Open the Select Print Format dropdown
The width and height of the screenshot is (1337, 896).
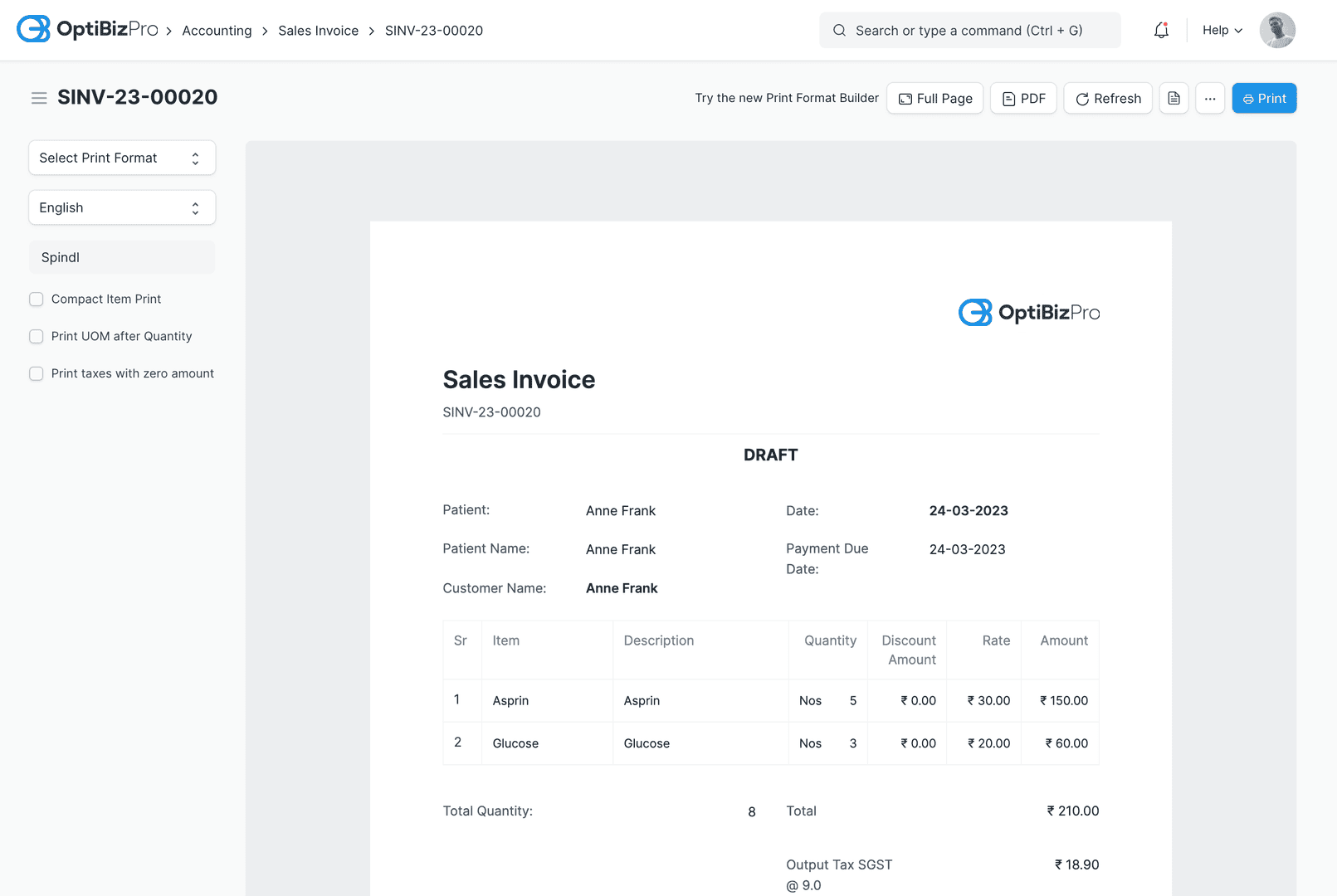point(121,158)
